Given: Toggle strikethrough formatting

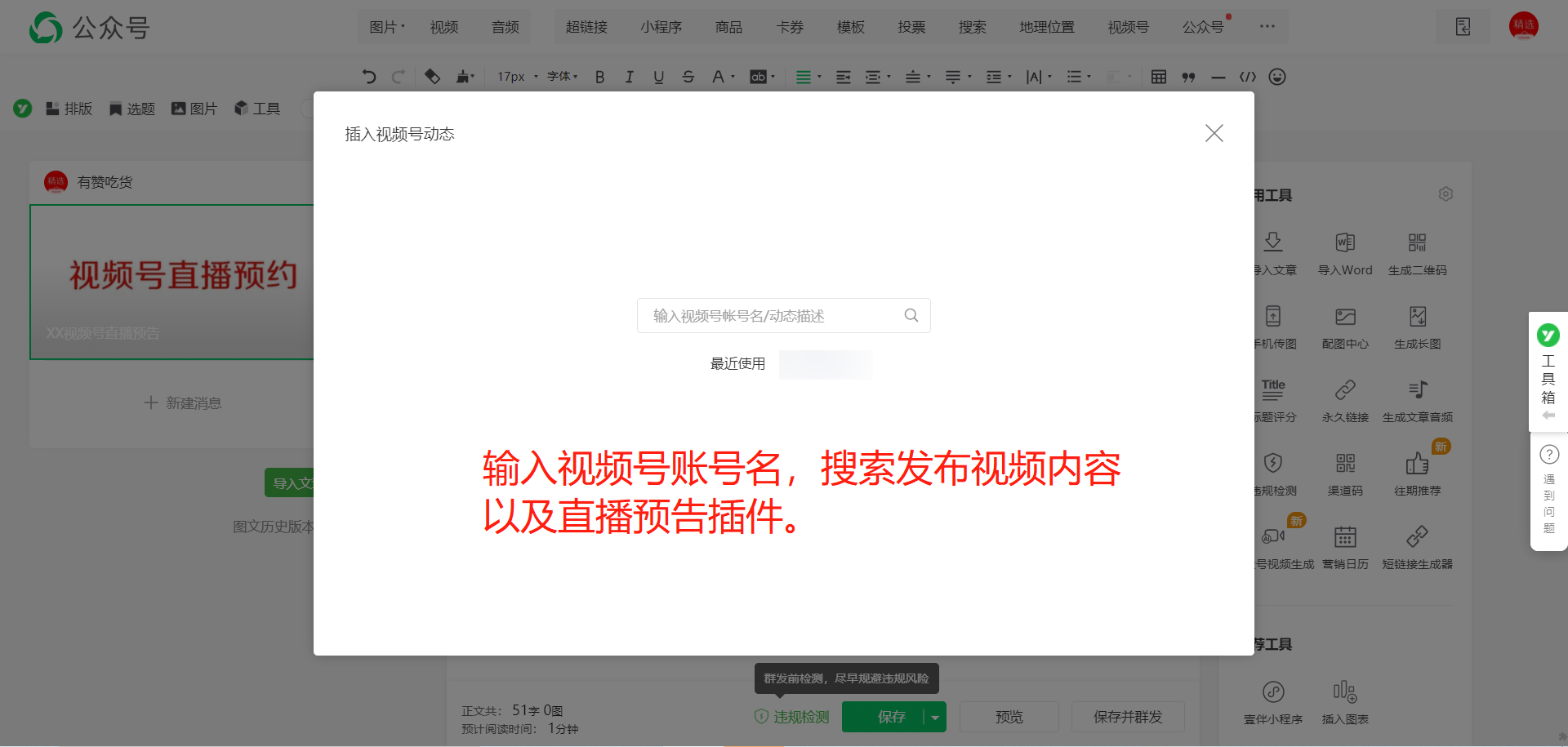Looking at the screenshot, I should (x=688, y=77).
